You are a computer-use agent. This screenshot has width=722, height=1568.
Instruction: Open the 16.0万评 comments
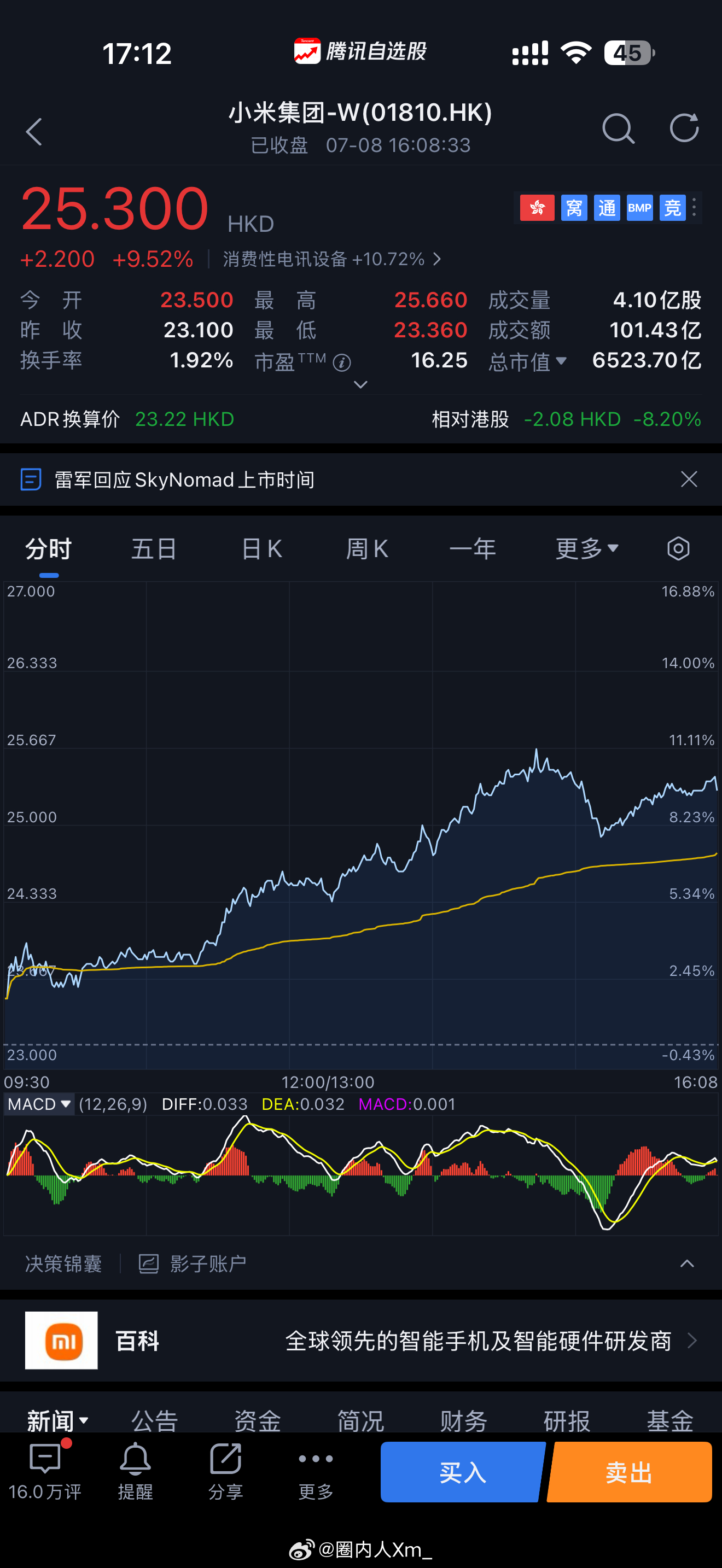45,1472
